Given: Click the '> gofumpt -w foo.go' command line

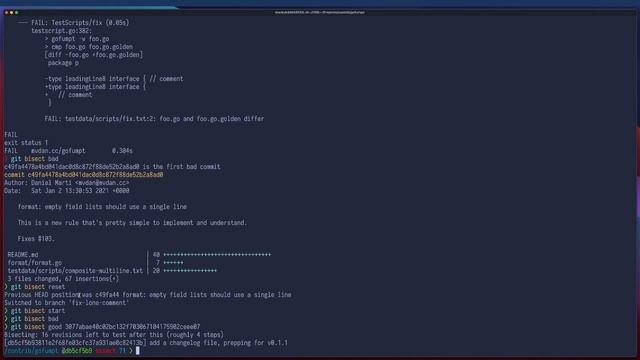Looking at the screenshot, I should [77, 39].
